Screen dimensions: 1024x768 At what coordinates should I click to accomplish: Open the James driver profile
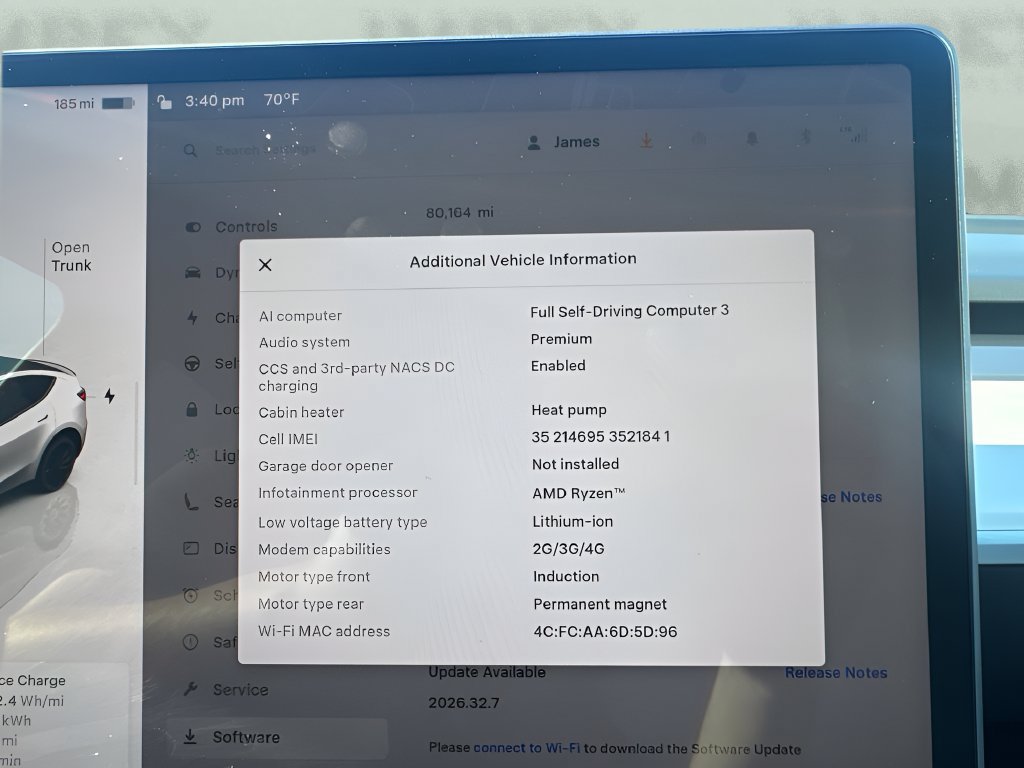[x=563, y=142]
